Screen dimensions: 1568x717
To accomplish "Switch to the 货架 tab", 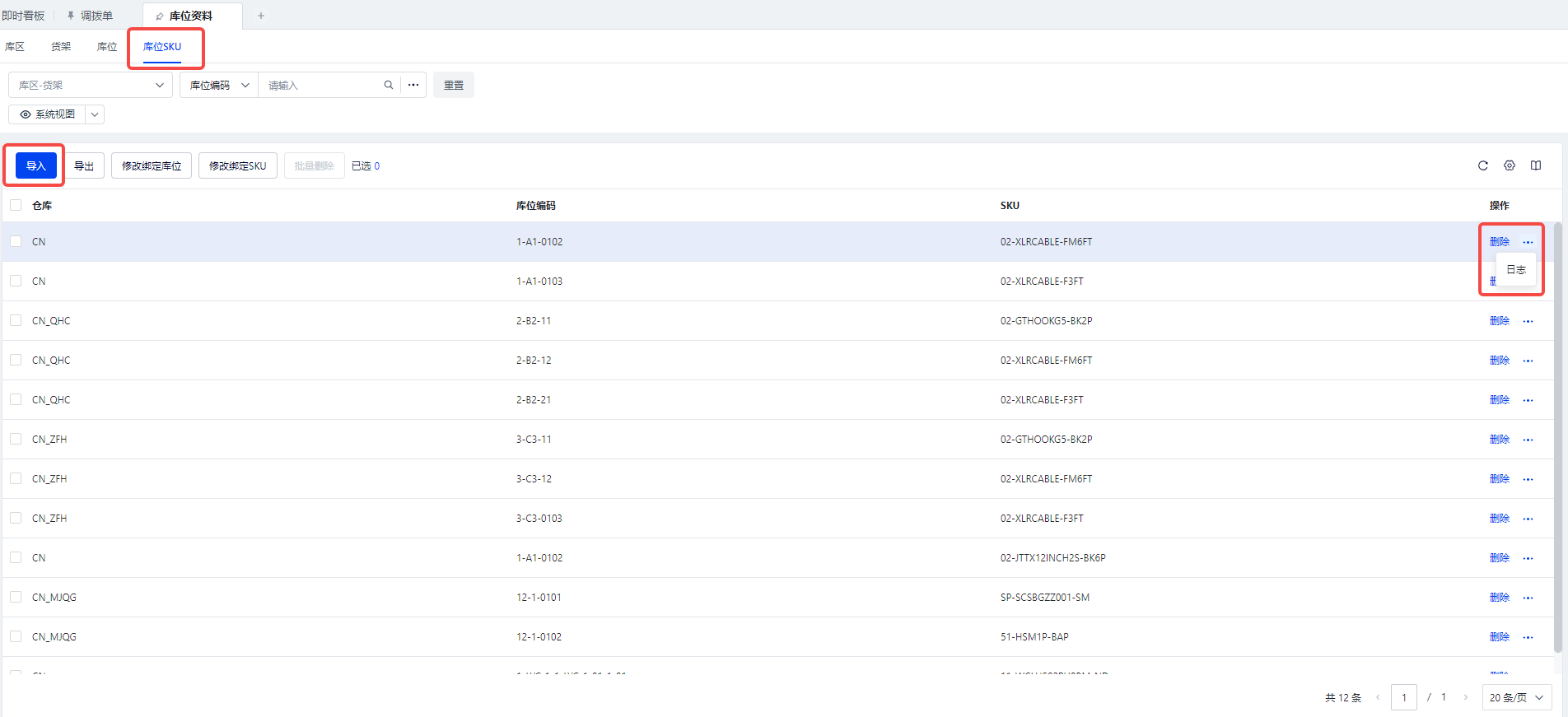I will [61, 47].
